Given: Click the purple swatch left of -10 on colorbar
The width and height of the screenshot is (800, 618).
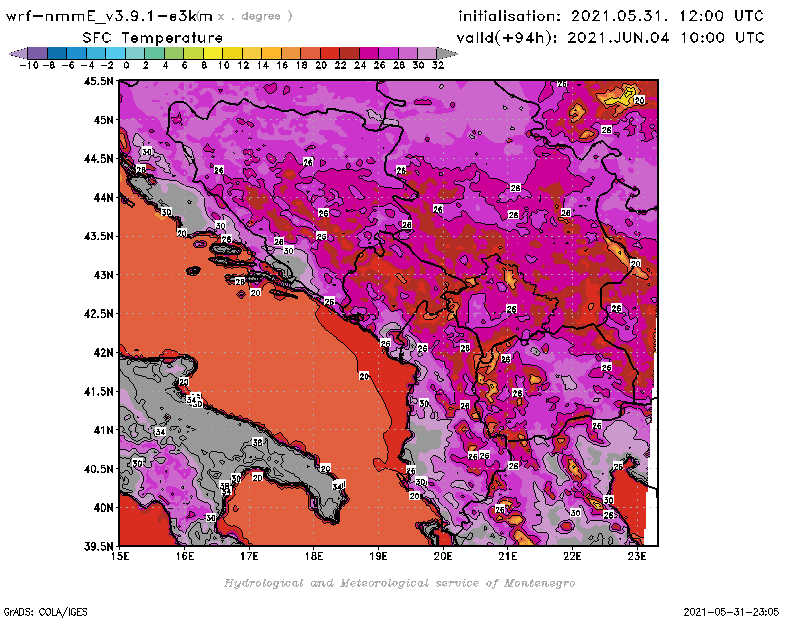Looking at the screenshot, I should (34, 53).
